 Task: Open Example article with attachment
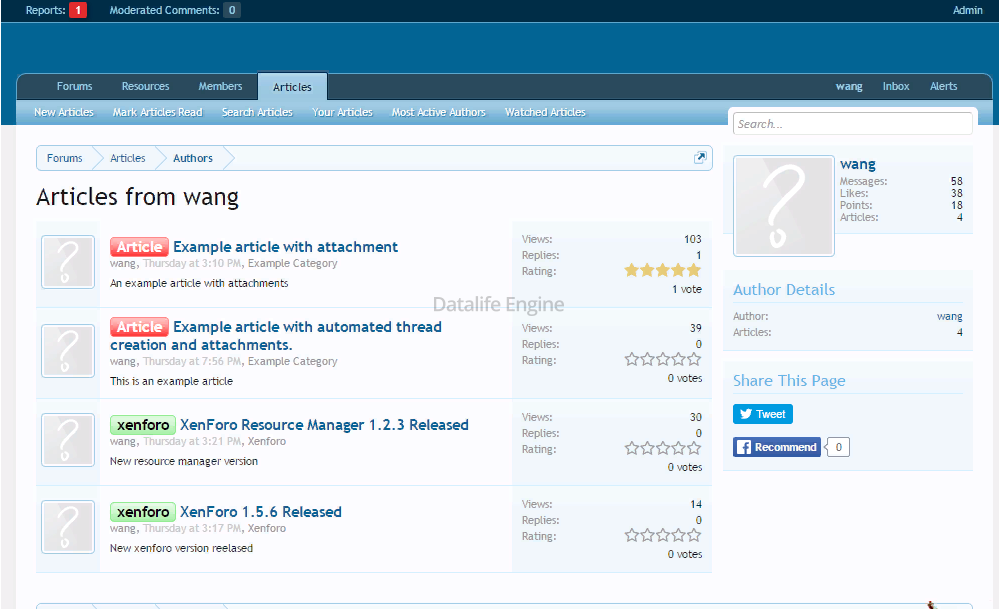[x=285, y=247]
